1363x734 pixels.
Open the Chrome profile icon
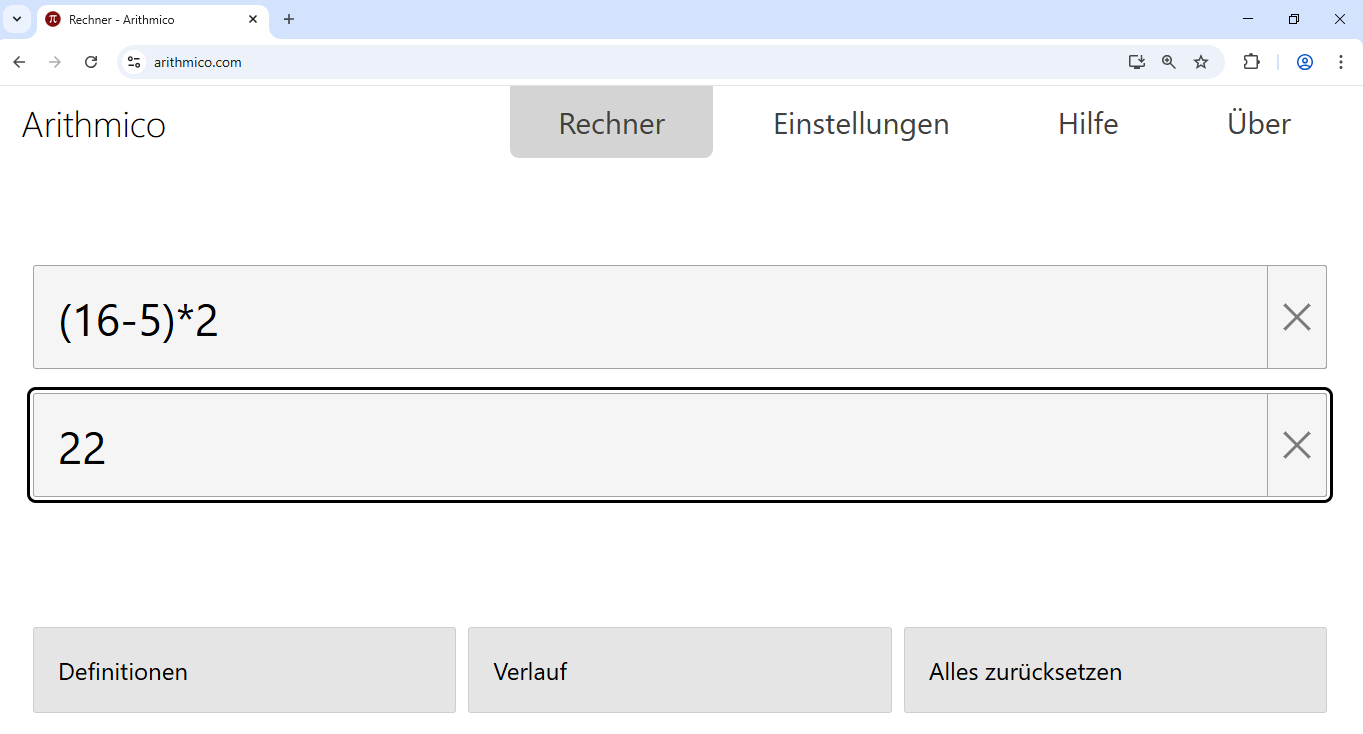click(x=1305, y=62)
